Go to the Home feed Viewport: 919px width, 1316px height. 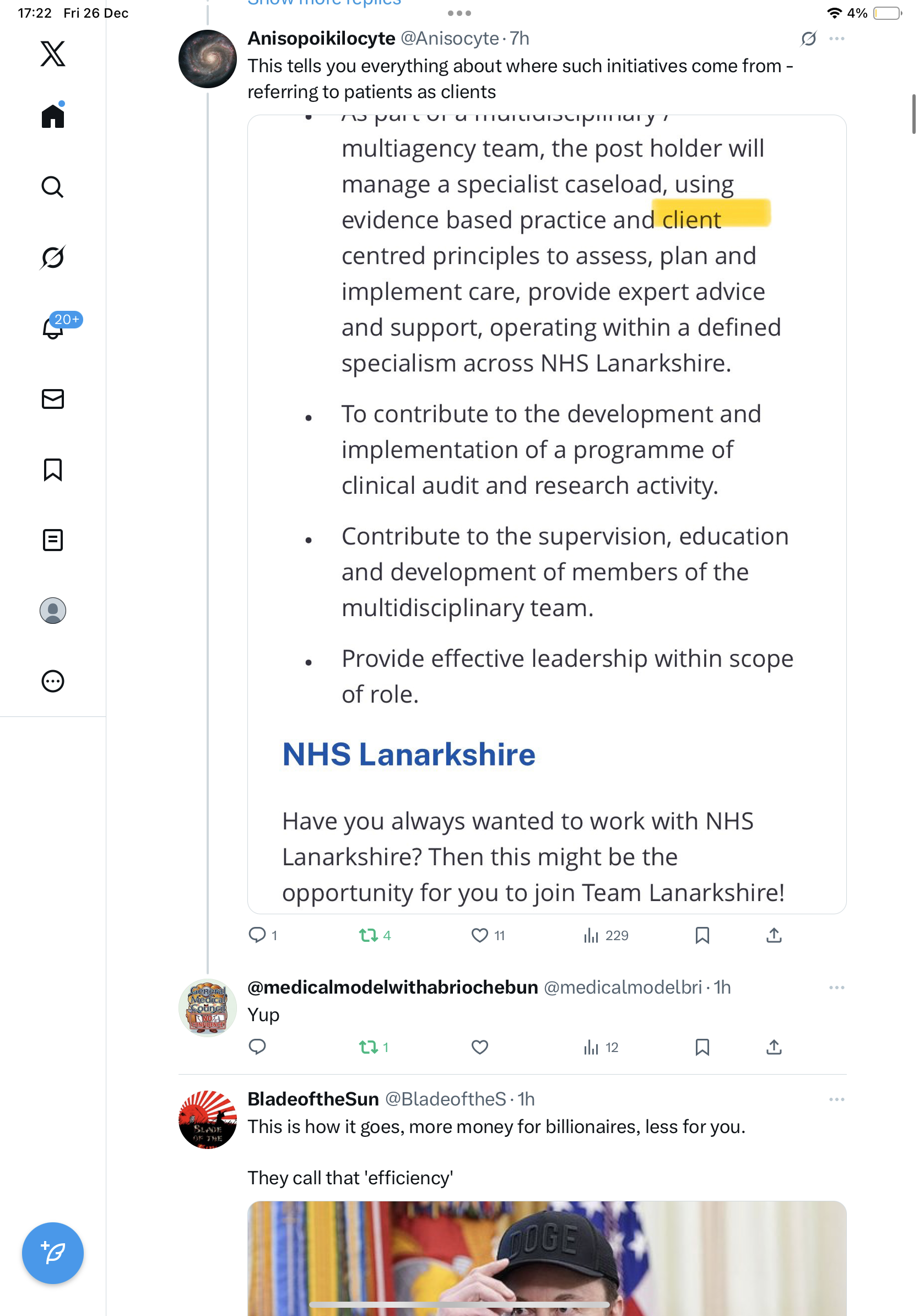53,116
